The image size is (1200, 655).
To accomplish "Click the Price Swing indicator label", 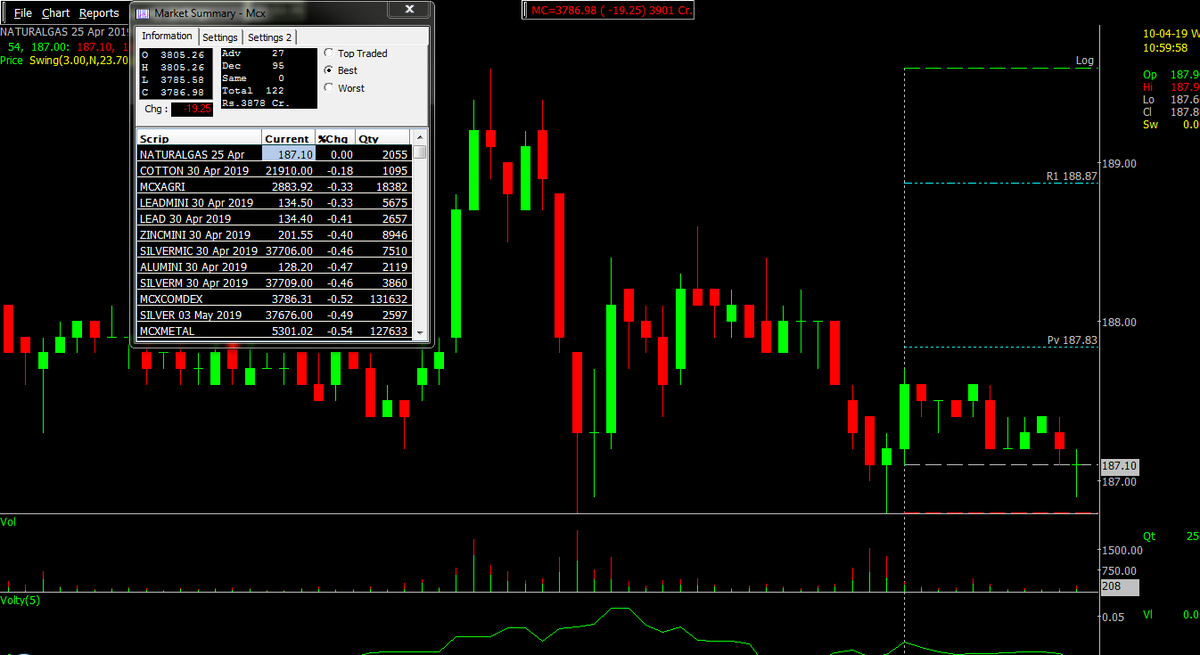I will [64, 60].
